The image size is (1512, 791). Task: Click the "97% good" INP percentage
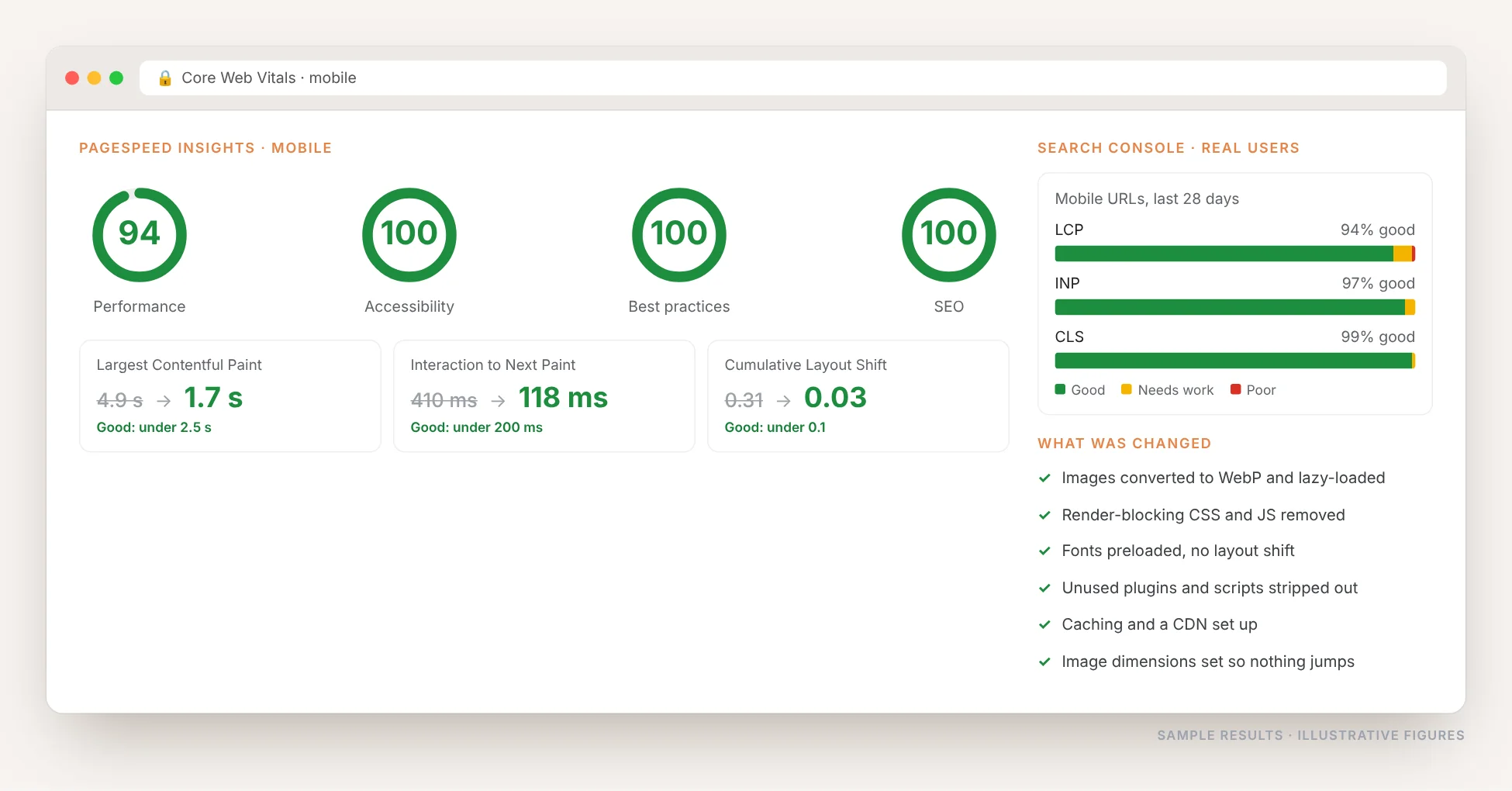[1379, 283]
